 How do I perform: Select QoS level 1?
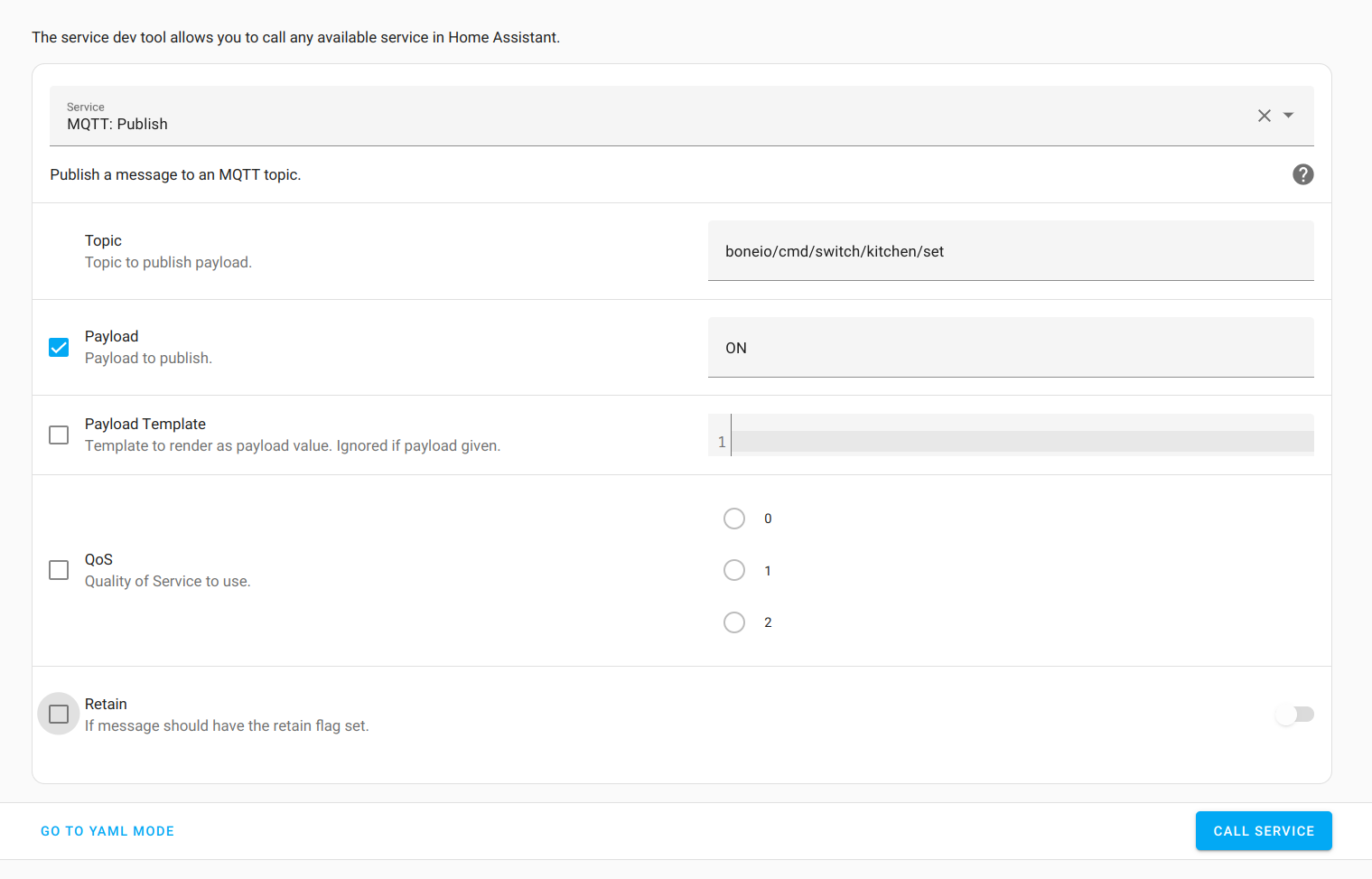734,570
